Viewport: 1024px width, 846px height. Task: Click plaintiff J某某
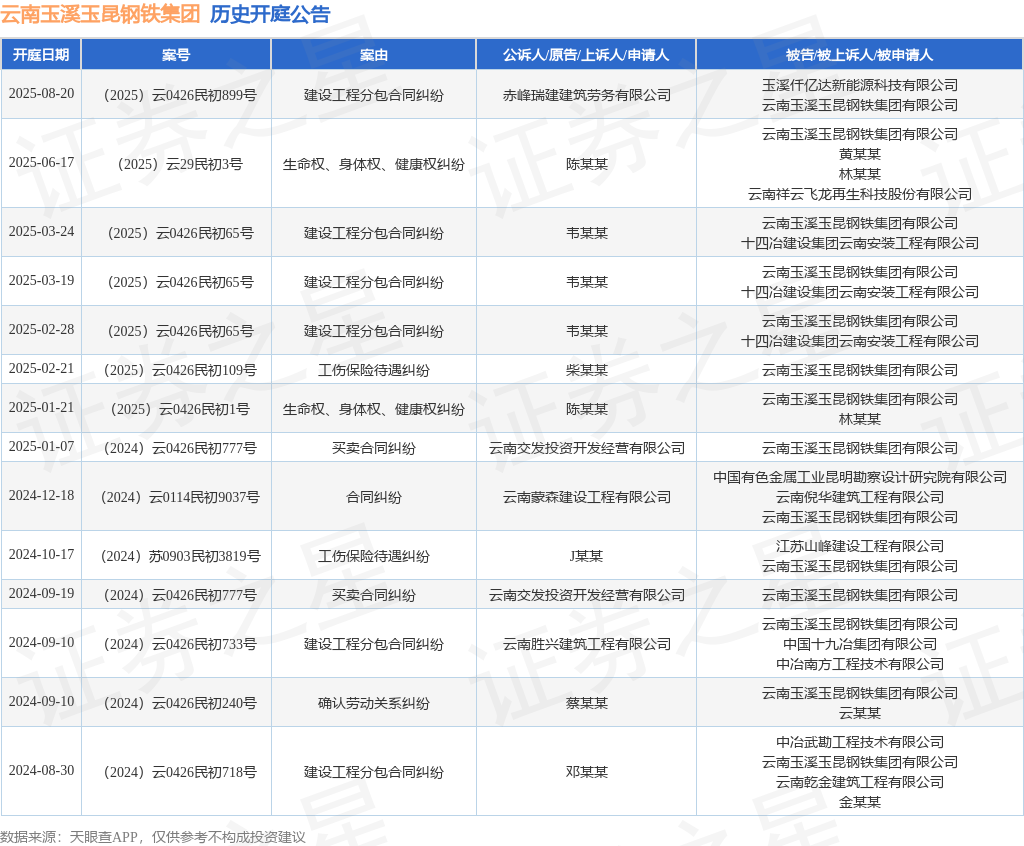click(x=586, y=556)
